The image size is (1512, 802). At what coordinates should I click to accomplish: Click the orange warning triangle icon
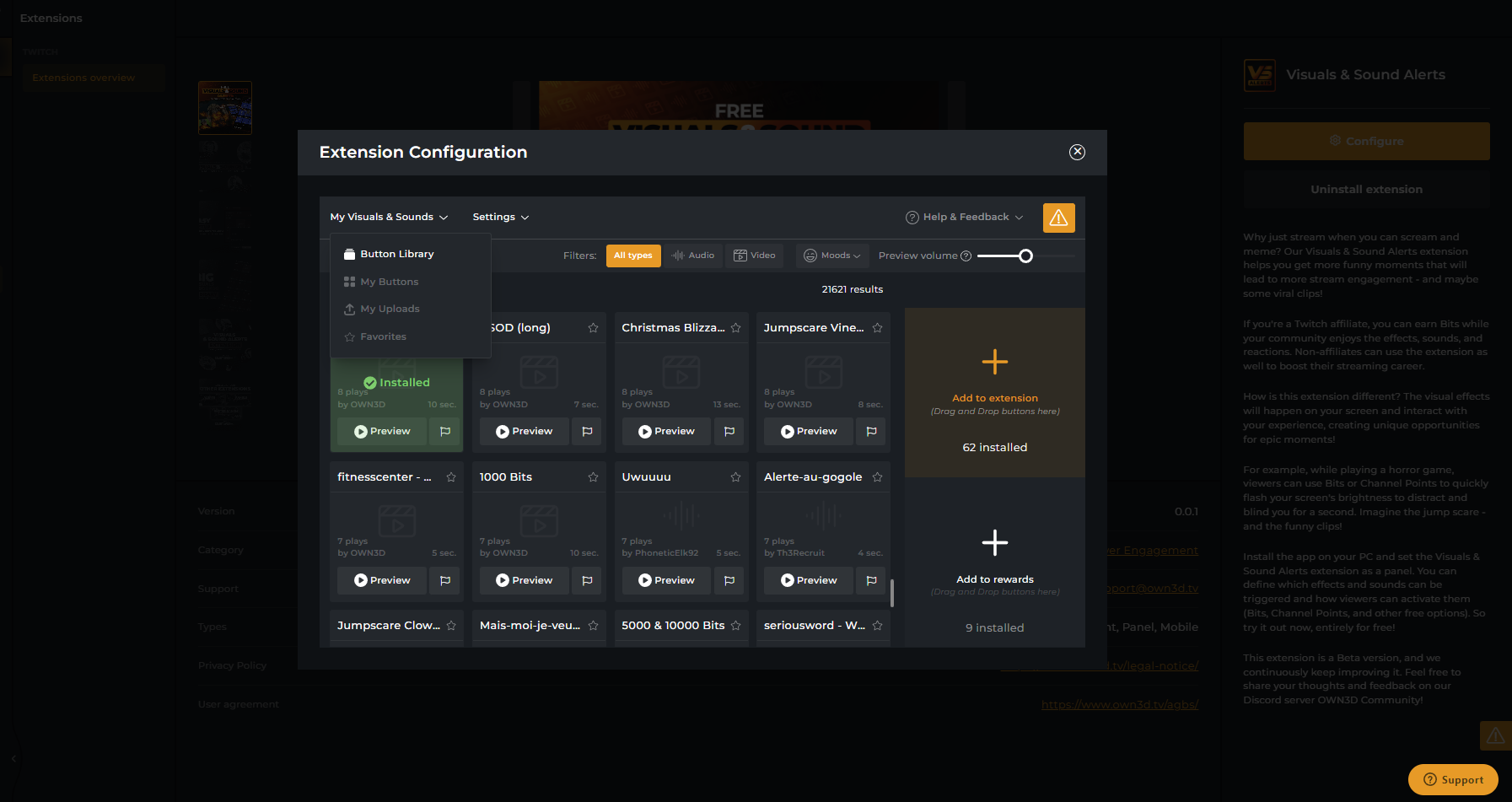[x=1058, y=218]
